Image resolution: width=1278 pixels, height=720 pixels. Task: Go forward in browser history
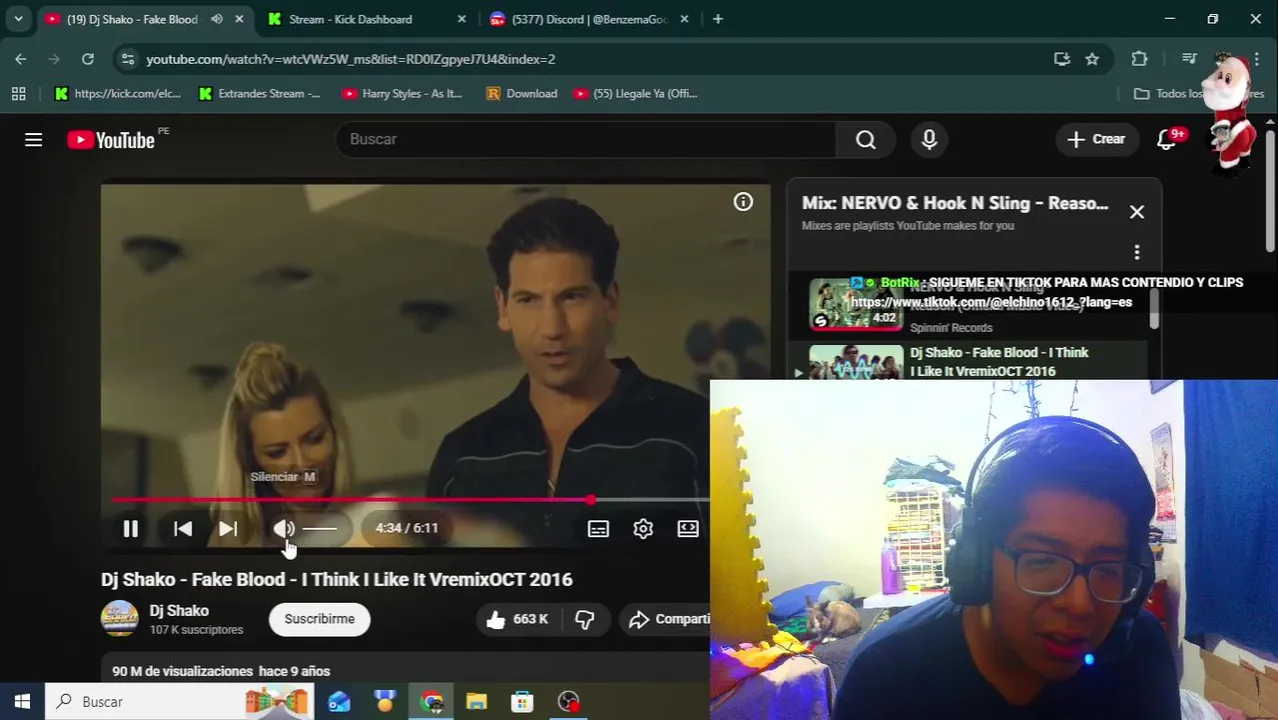(x=55, y=59)
